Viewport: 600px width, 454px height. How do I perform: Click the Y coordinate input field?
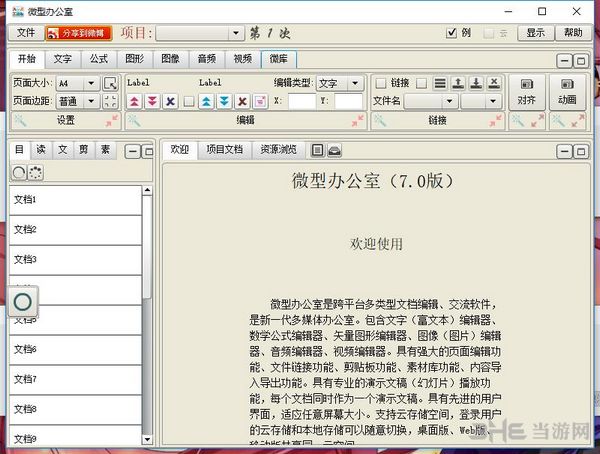click(349, 101)
